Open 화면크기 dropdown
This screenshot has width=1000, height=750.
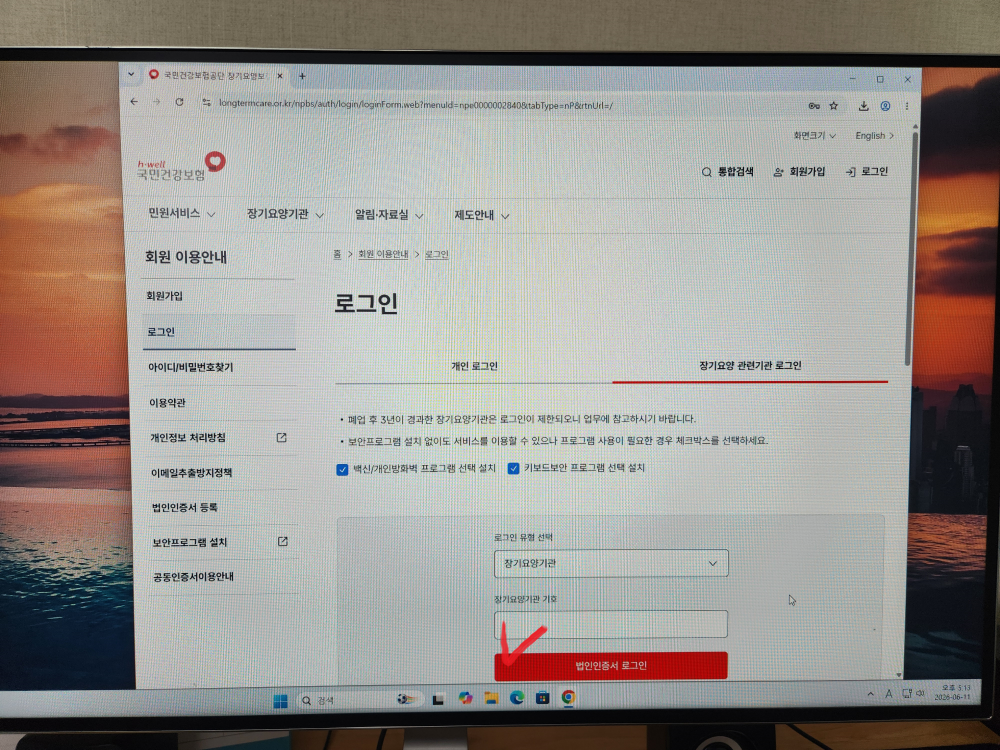814,136
